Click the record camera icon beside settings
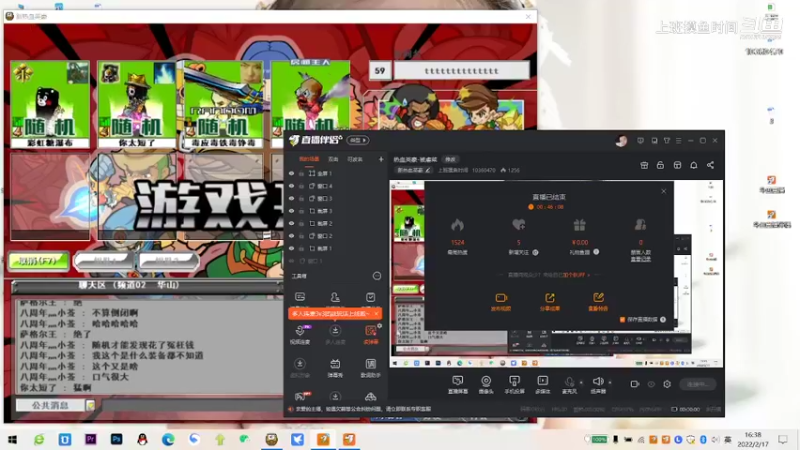Viewport: 800px width, 450px height. (x=635, y=384)
